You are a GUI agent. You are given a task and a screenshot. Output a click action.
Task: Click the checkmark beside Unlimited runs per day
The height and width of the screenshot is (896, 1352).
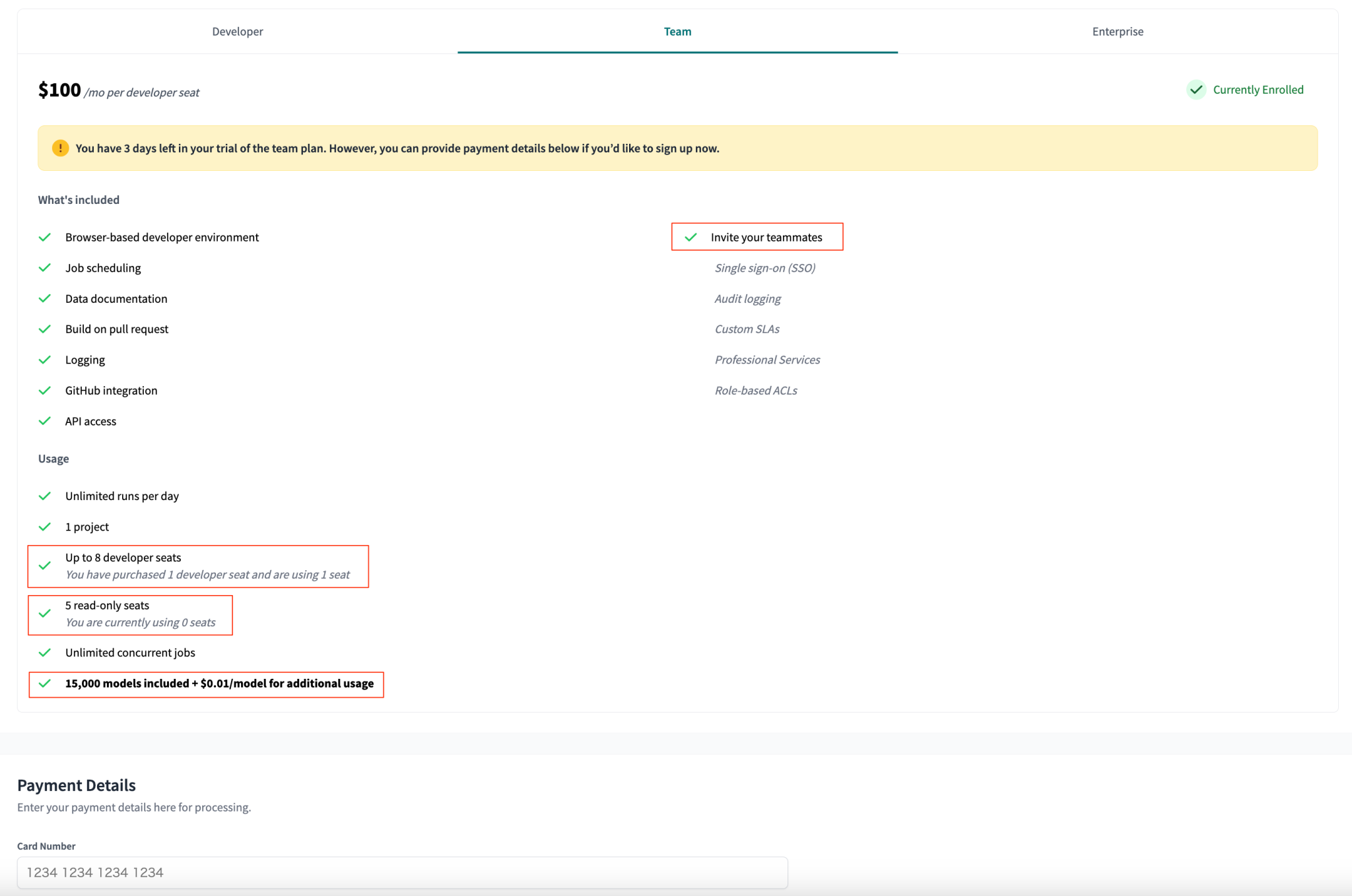pyautogui.click(x=45, y=496)
